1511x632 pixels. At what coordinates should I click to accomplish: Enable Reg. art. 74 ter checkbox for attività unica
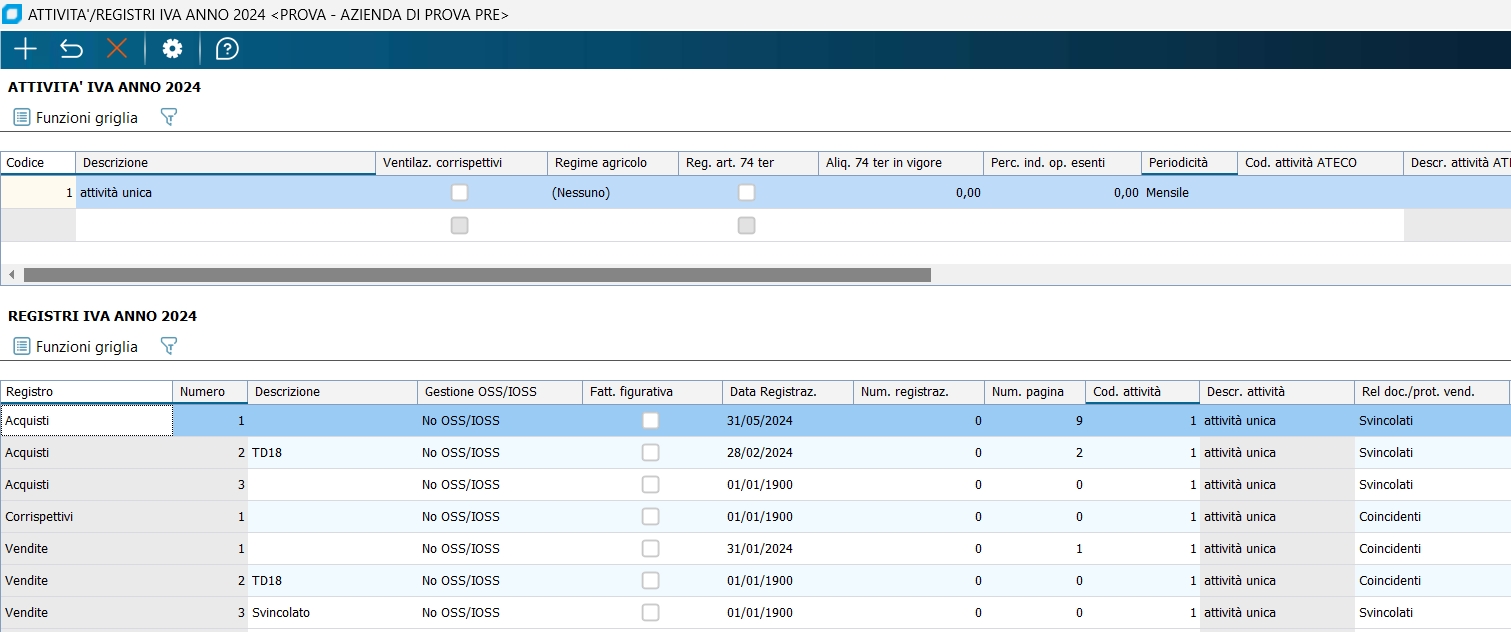(x=746, y=193)
